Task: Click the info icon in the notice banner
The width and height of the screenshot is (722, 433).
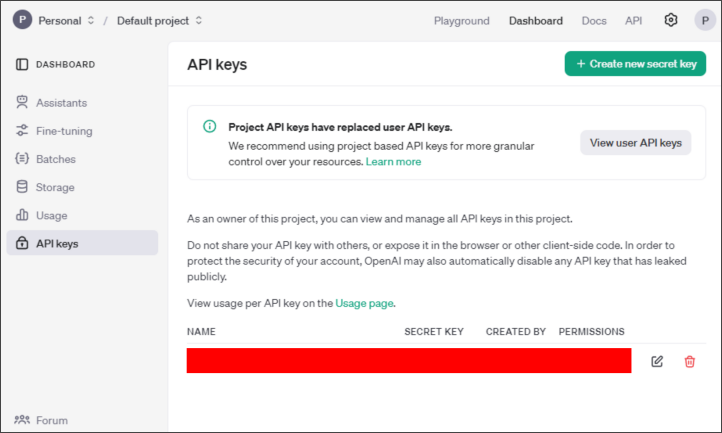Action: pos(210,126)
